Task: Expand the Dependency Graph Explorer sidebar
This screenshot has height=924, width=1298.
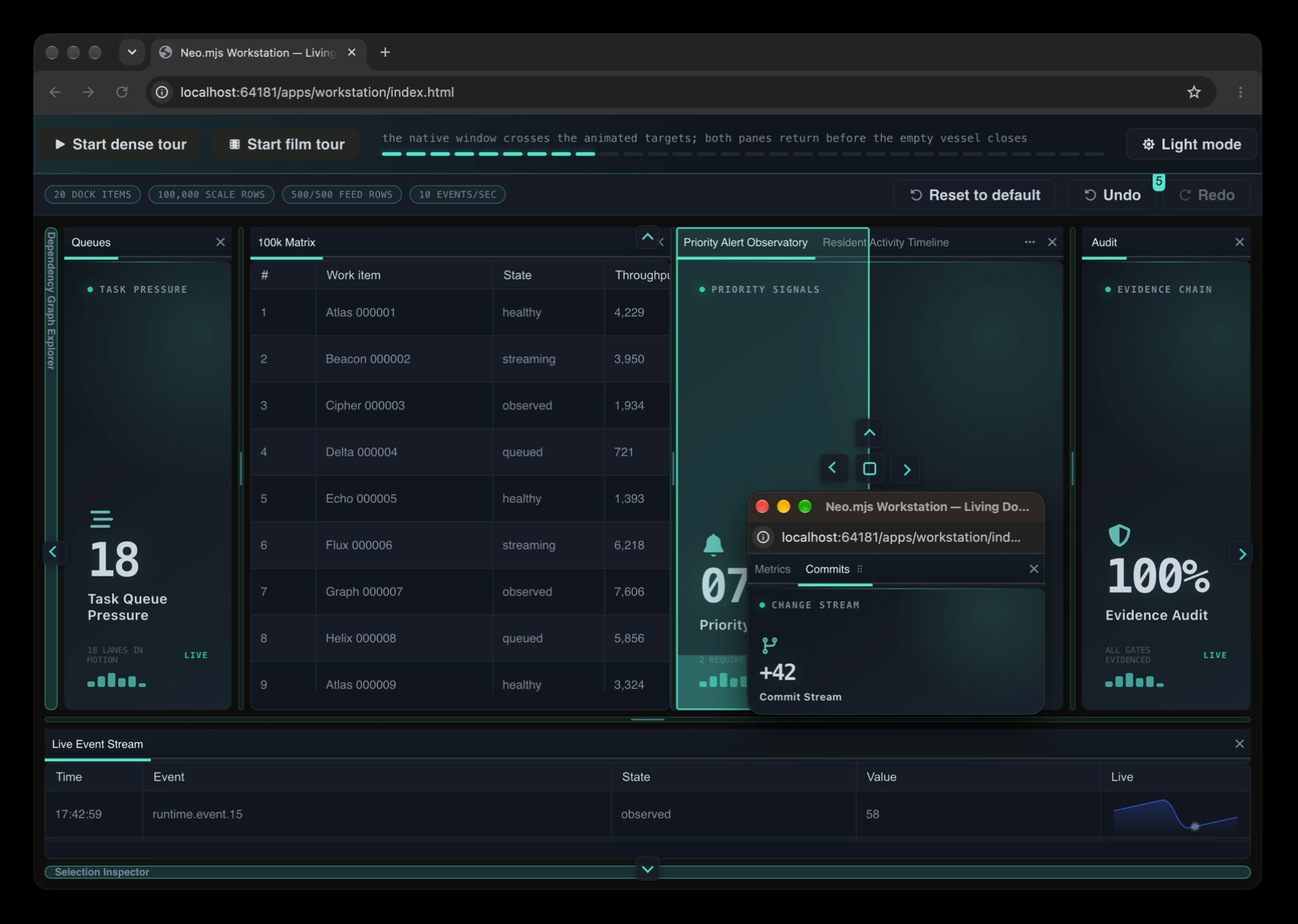Action: coord(51,469)
